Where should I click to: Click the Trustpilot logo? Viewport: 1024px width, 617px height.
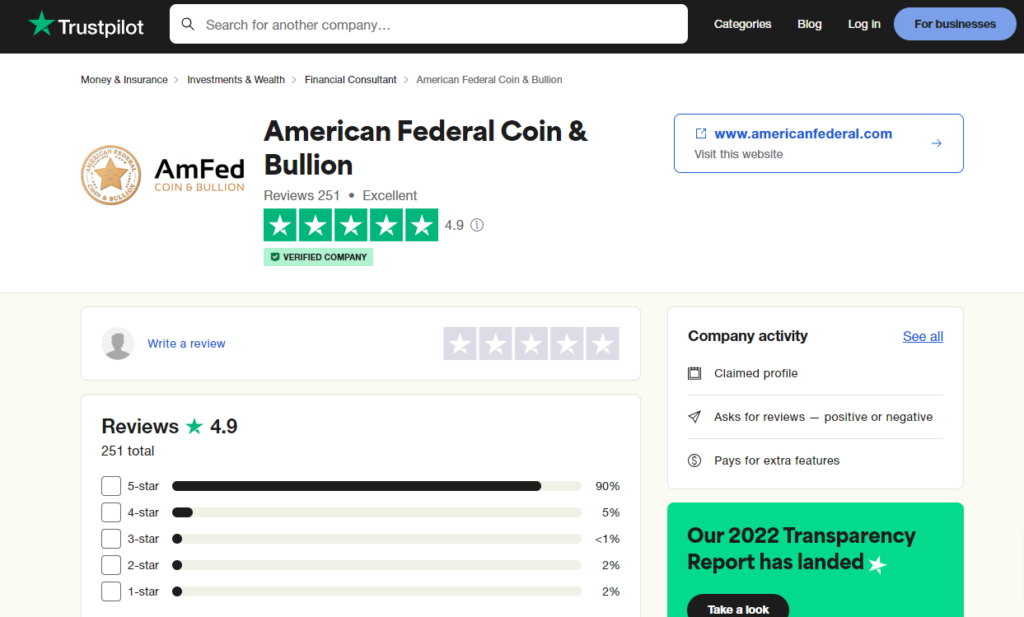pyautogui.click(x=86, y=25)
